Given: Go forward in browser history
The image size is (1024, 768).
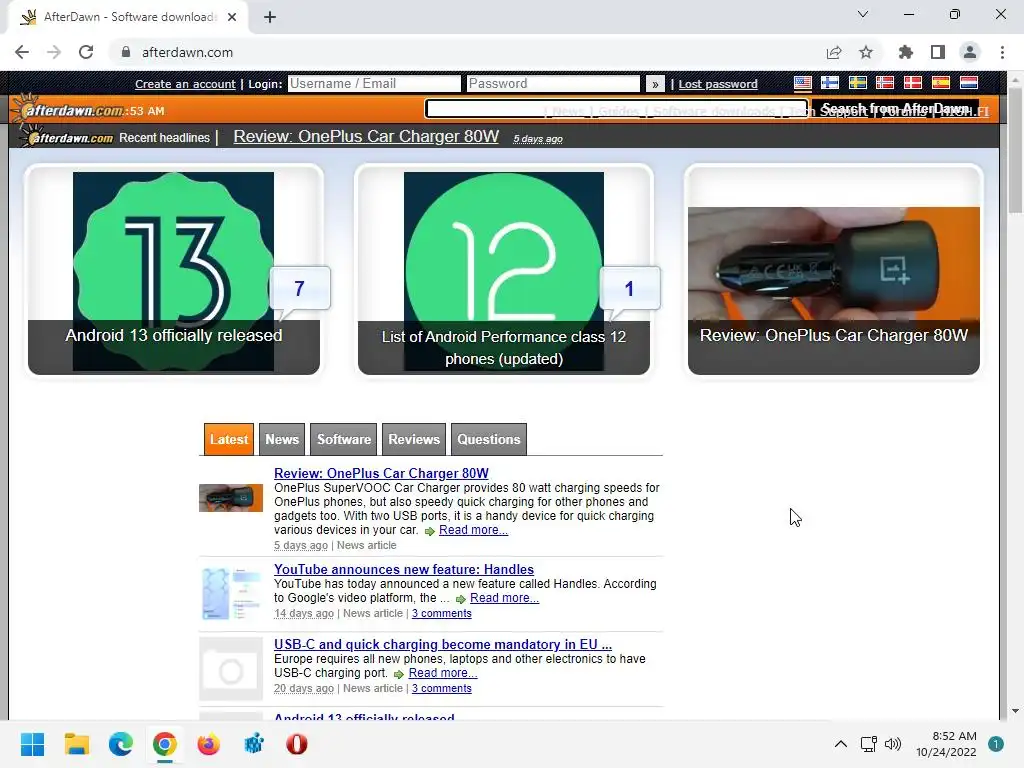Looking at the screenshot, I should tap(54, 52).
